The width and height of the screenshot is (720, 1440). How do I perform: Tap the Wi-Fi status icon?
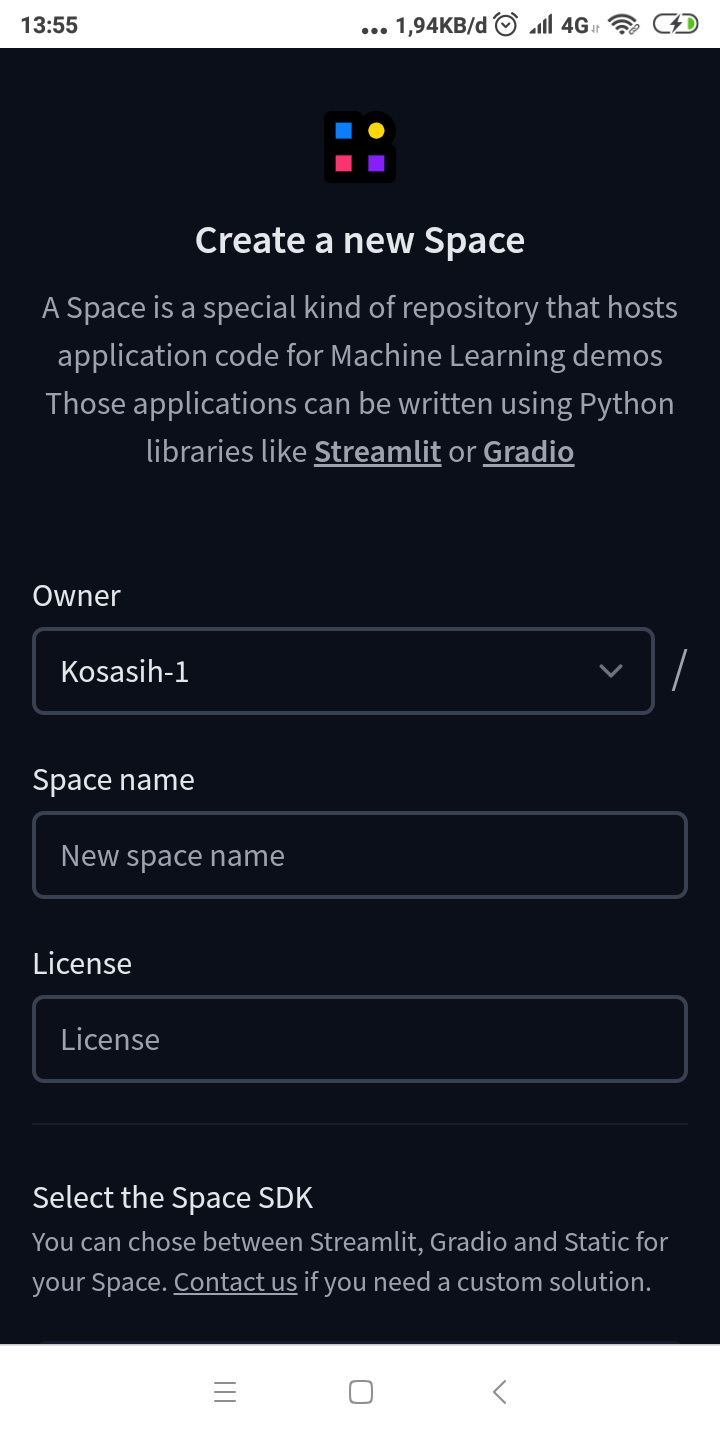pyautogui.click(x=625, y=25)
